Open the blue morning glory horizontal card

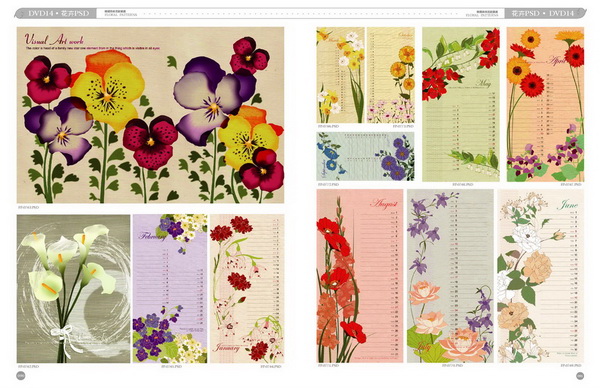click(365, 157)
